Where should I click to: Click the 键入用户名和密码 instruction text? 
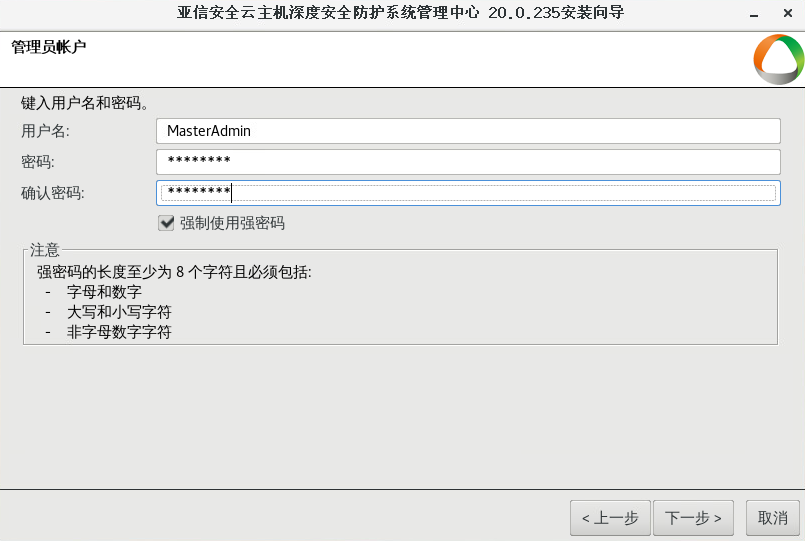[85, 103]
